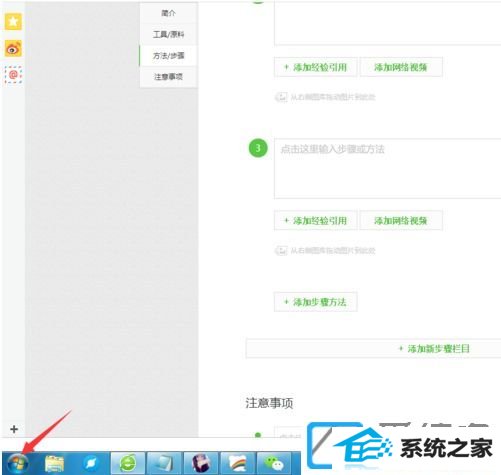Launch the green e browser taskbar icon

pyautogui.click(x=128, y=464)
